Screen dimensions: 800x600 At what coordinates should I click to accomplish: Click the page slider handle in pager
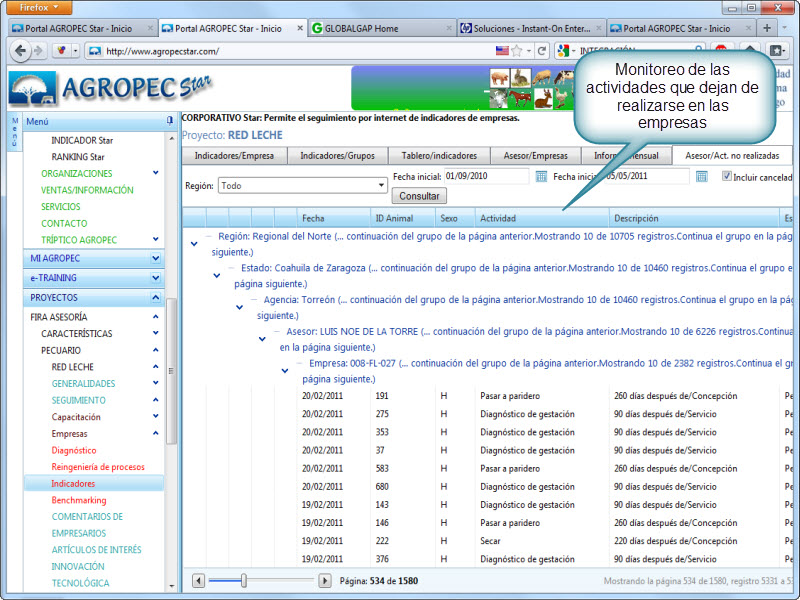(x=244, y=581)
